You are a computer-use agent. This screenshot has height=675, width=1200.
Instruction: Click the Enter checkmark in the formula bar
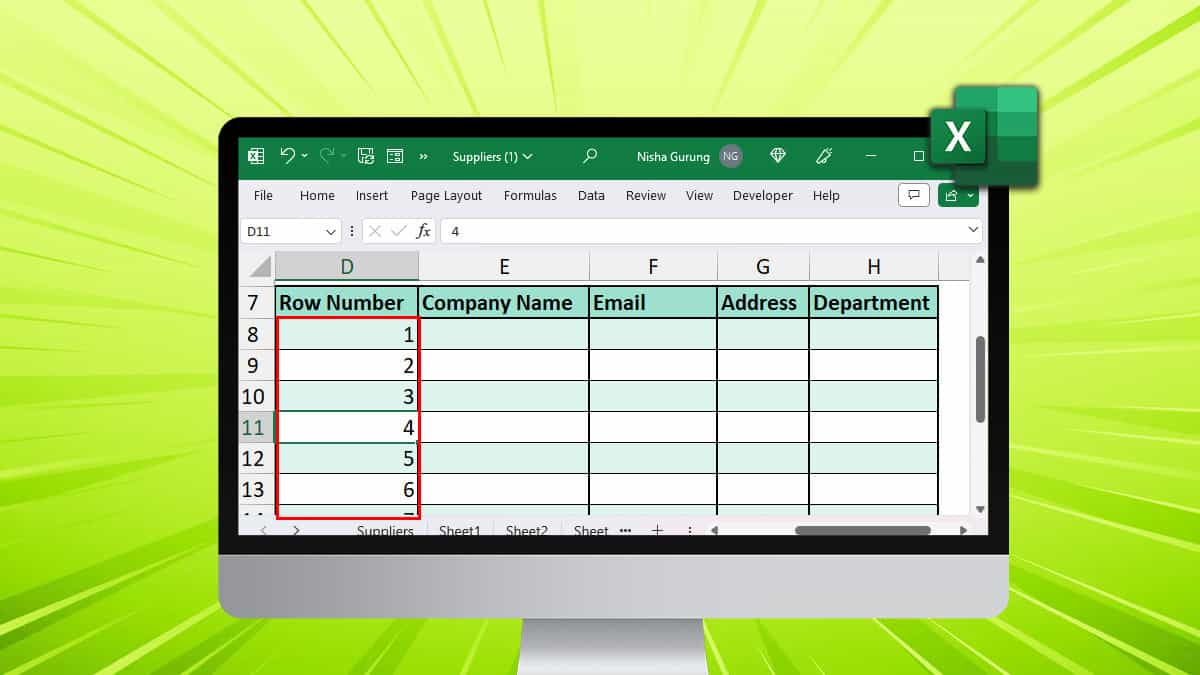(399, 230)
